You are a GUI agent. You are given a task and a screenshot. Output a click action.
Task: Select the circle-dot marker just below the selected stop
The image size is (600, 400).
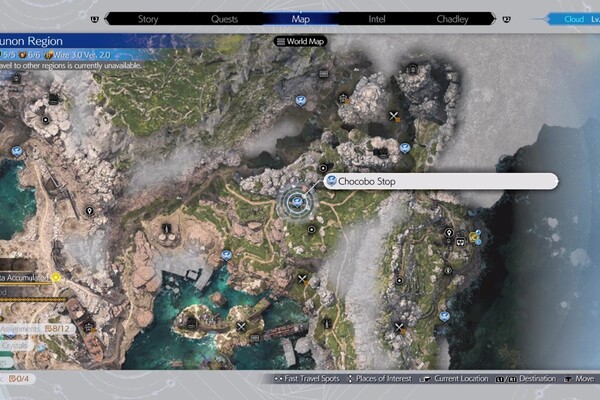[x=311, y=229]
